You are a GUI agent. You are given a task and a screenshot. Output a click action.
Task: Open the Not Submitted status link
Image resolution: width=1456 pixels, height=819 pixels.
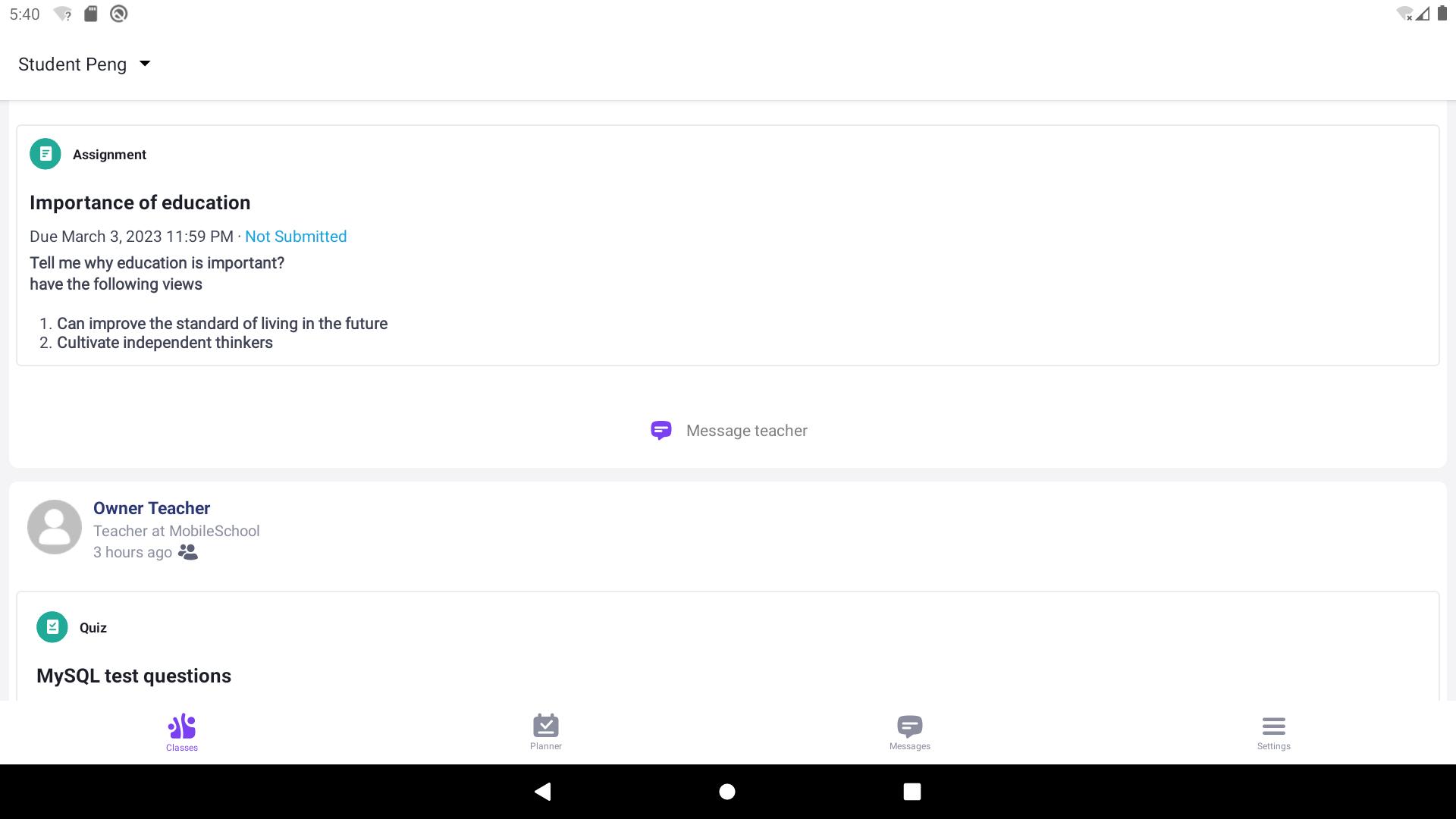(x=296, y=237)
